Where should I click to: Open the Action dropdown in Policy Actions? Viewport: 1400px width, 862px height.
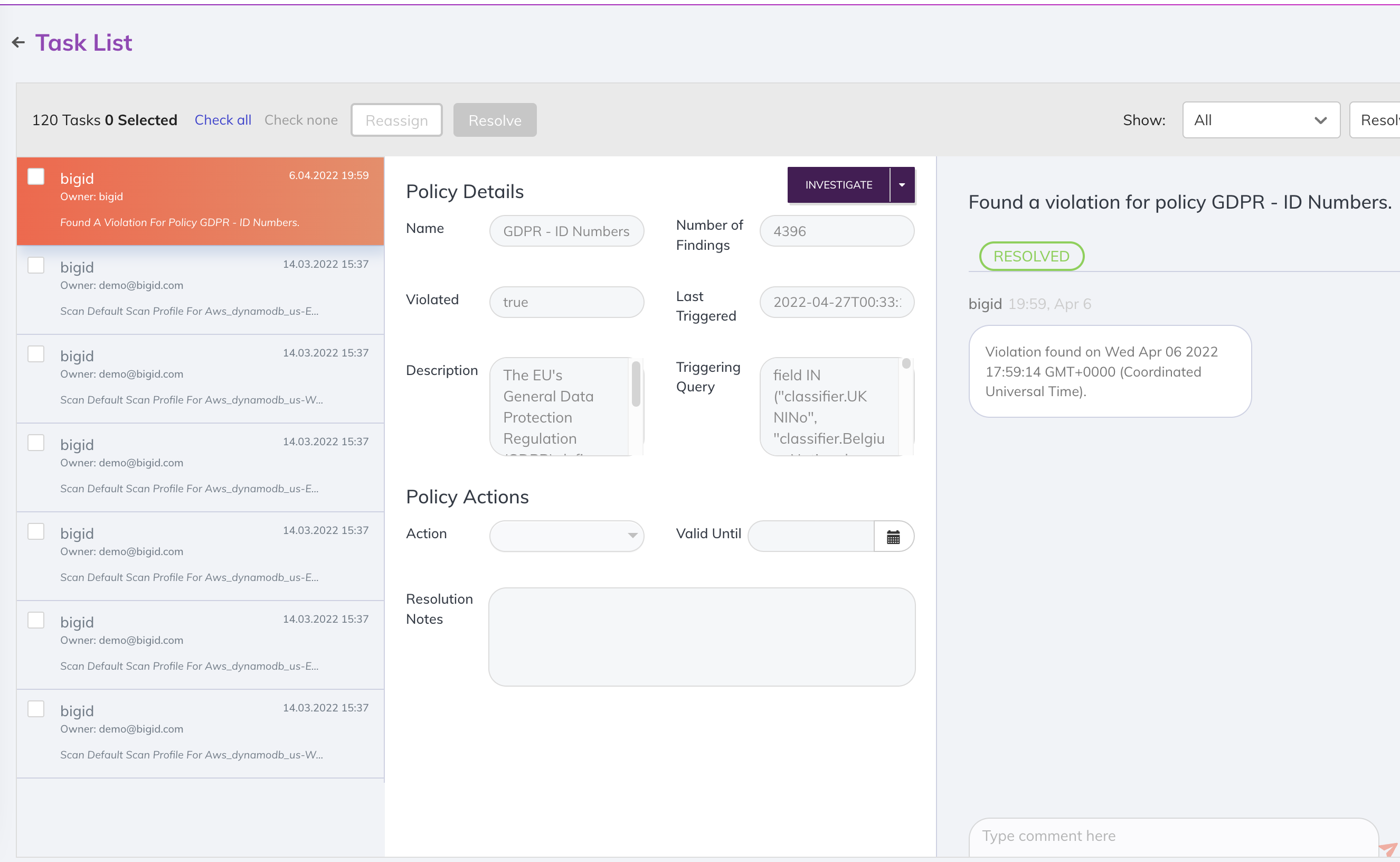566,536
